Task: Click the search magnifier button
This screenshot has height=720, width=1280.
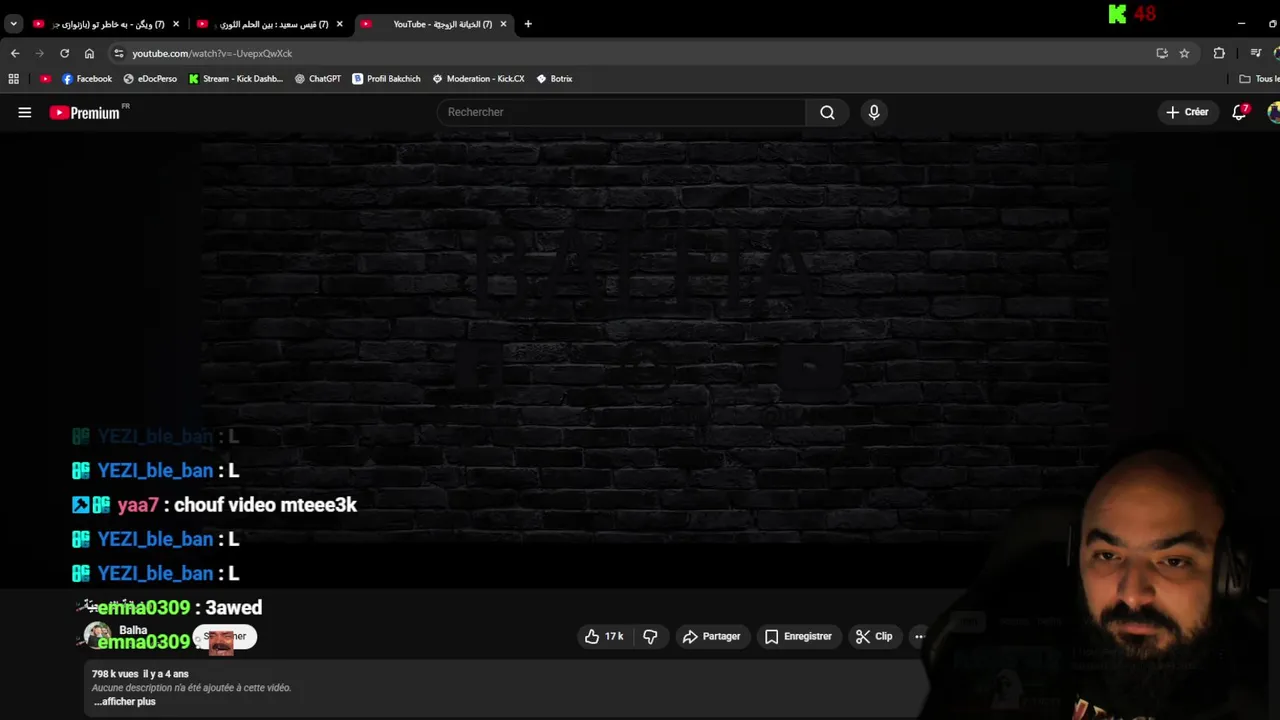Action: [827, 112]
